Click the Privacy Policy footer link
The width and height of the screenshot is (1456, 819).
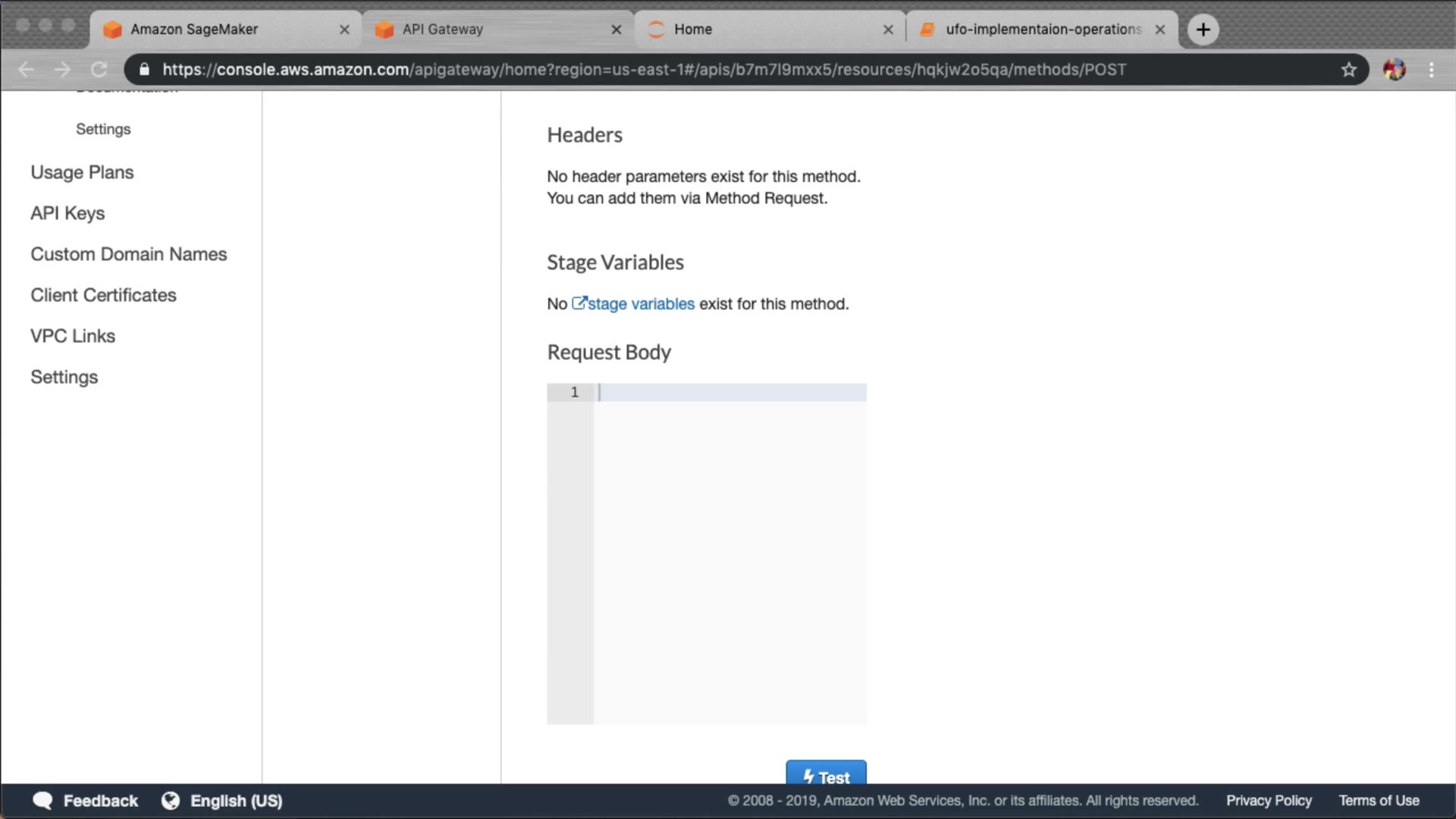pyautogui.click(x=1269, y=801)
